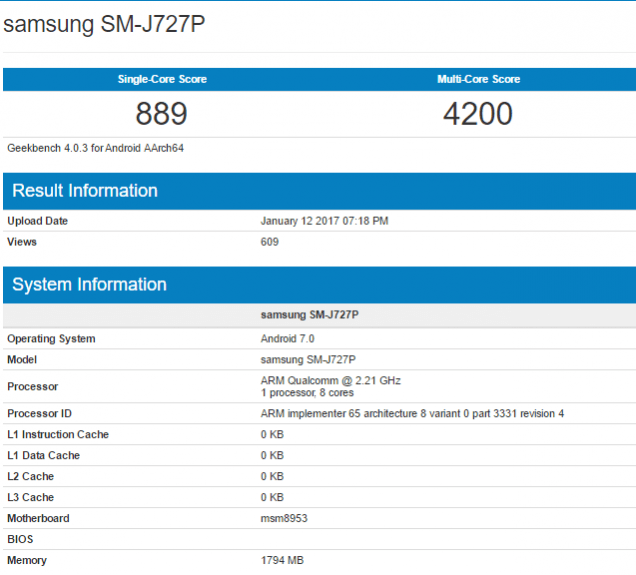This screenshot has width=636, height=575.
Task: Click the Upload Date row label
Action: coord(37,221)
